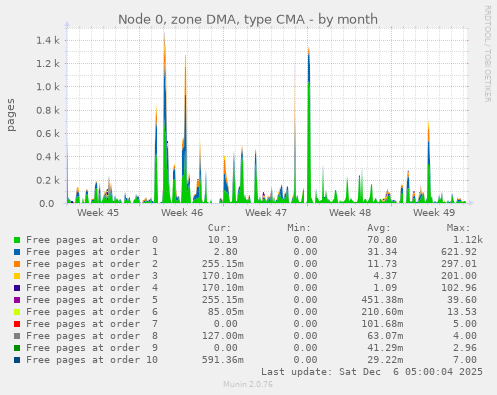The width and height of the screenshot is (497, 395).
Task: Click the '0.8 k' y-axis tick
Action: (x=48, y=110)
